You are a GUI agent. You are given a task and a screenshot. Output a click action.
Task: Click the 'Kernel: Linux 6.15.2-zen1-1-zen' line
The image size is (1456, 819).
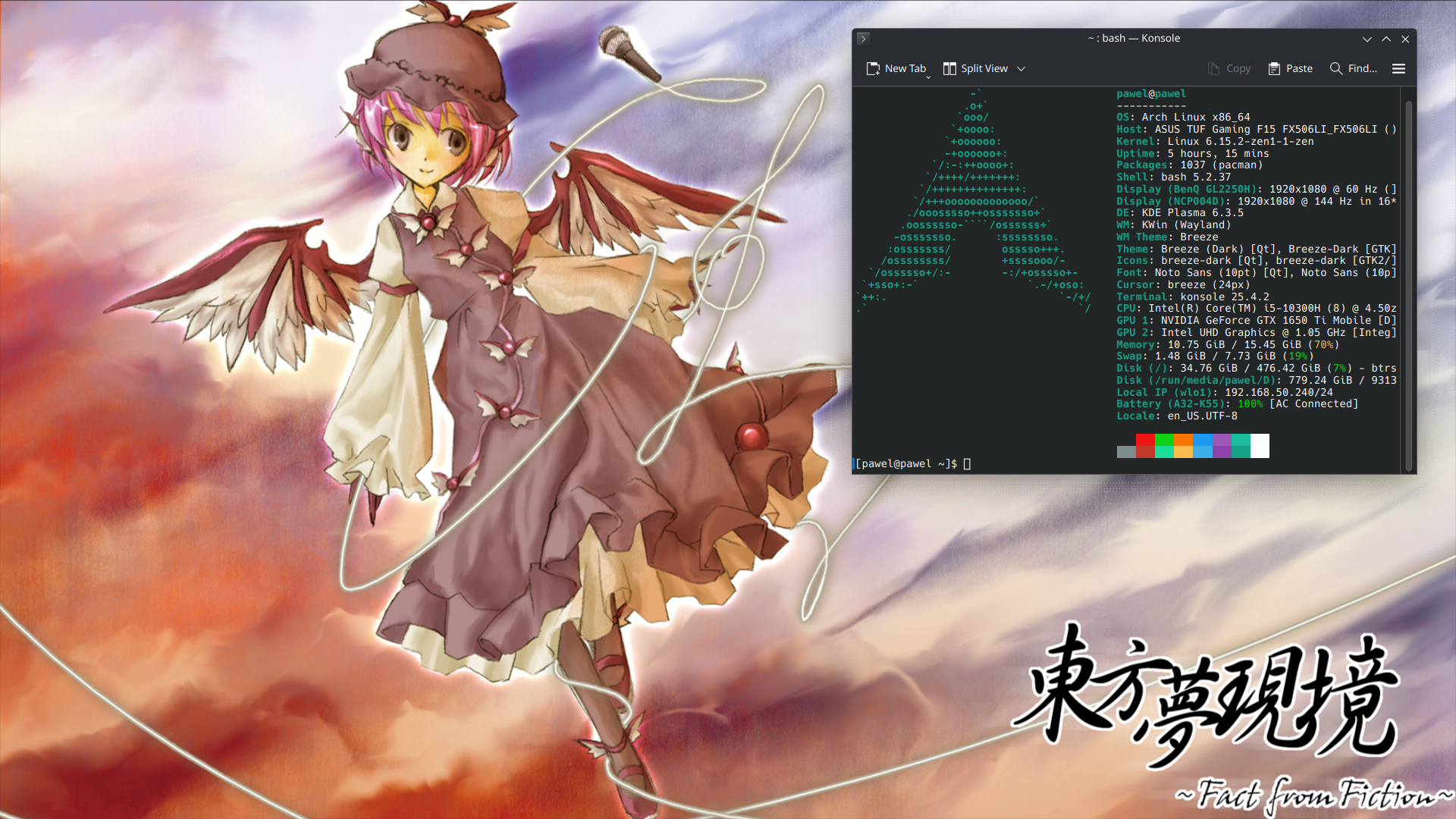(1215, 142)
